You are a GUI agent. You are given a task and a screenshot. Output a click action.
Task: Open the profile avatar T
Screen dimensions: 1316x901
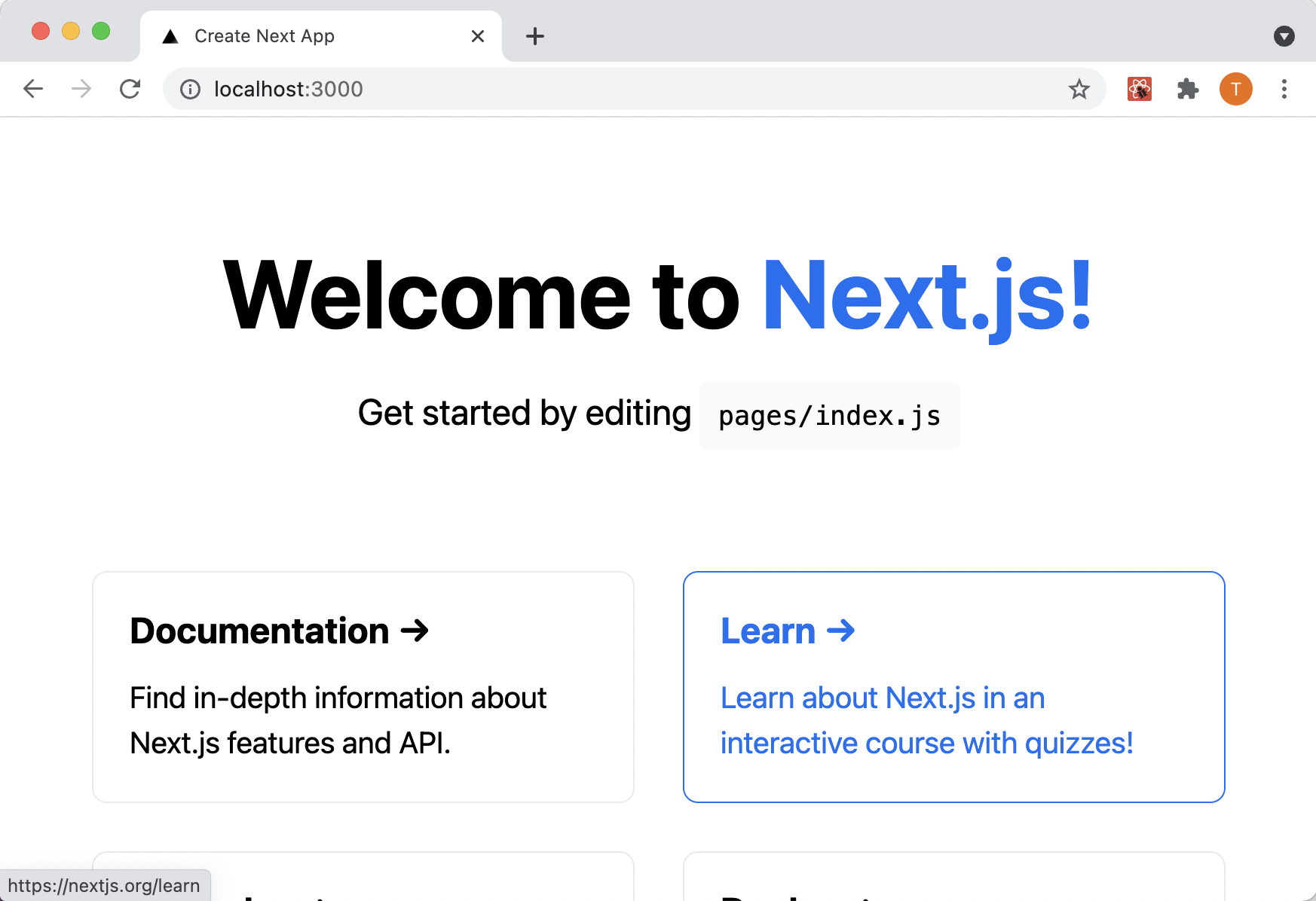tap(1236, 89)
